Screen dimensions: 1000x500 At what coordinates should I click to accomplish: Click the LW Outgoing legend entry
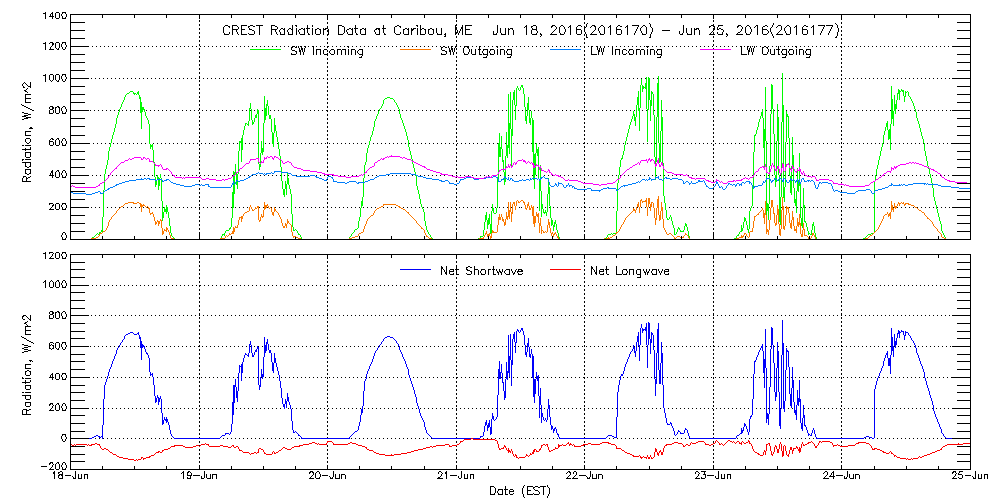[x=775, y=51]
